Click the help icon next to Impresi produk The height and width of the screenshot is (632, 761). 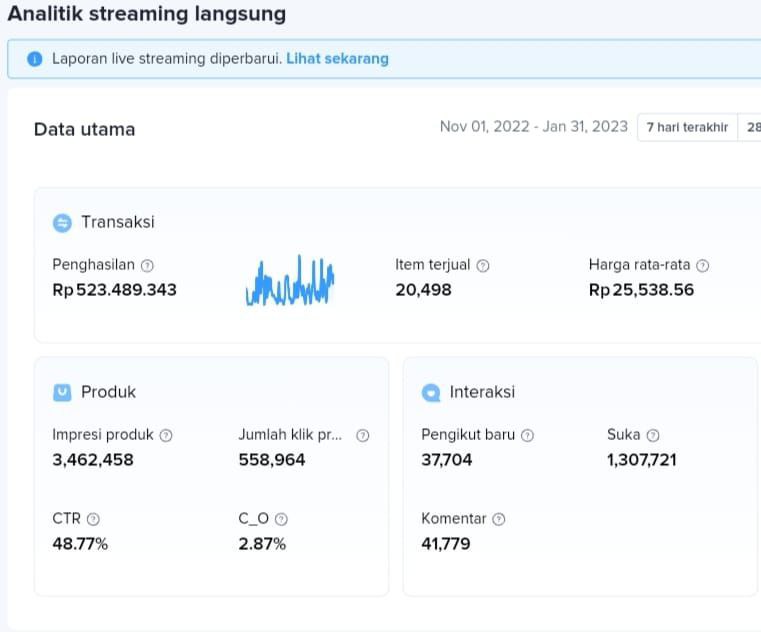pos(166,435)
